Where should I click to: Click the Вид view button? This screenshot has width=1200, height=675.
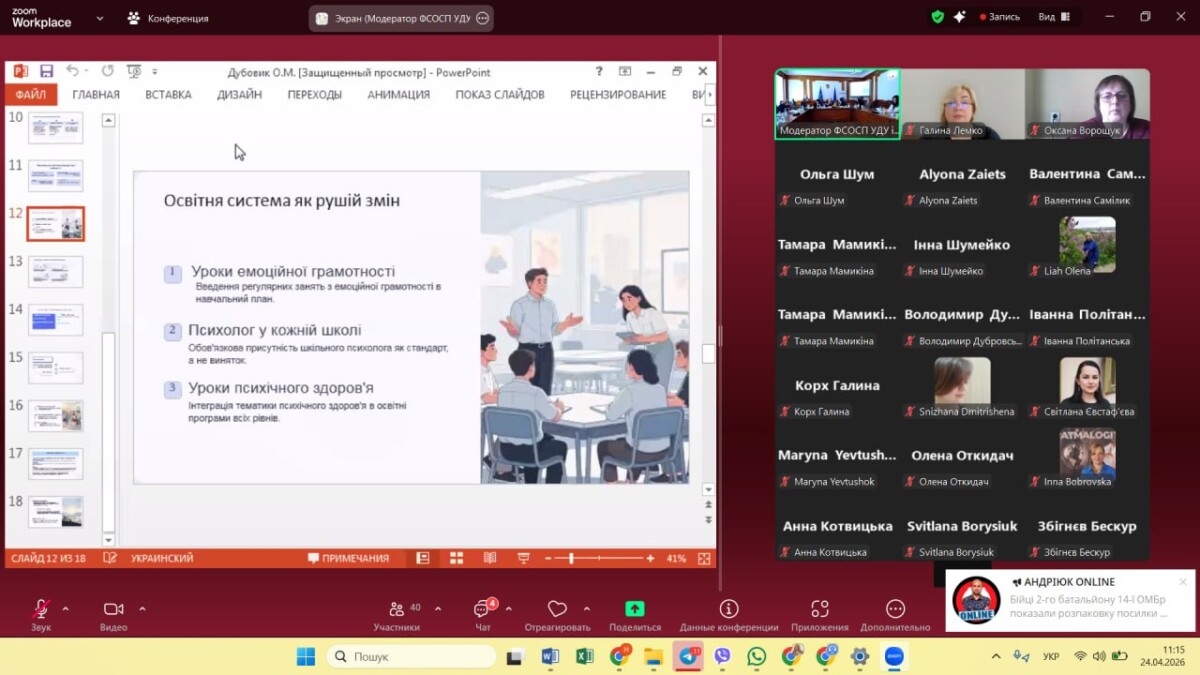click(1053, 17)
